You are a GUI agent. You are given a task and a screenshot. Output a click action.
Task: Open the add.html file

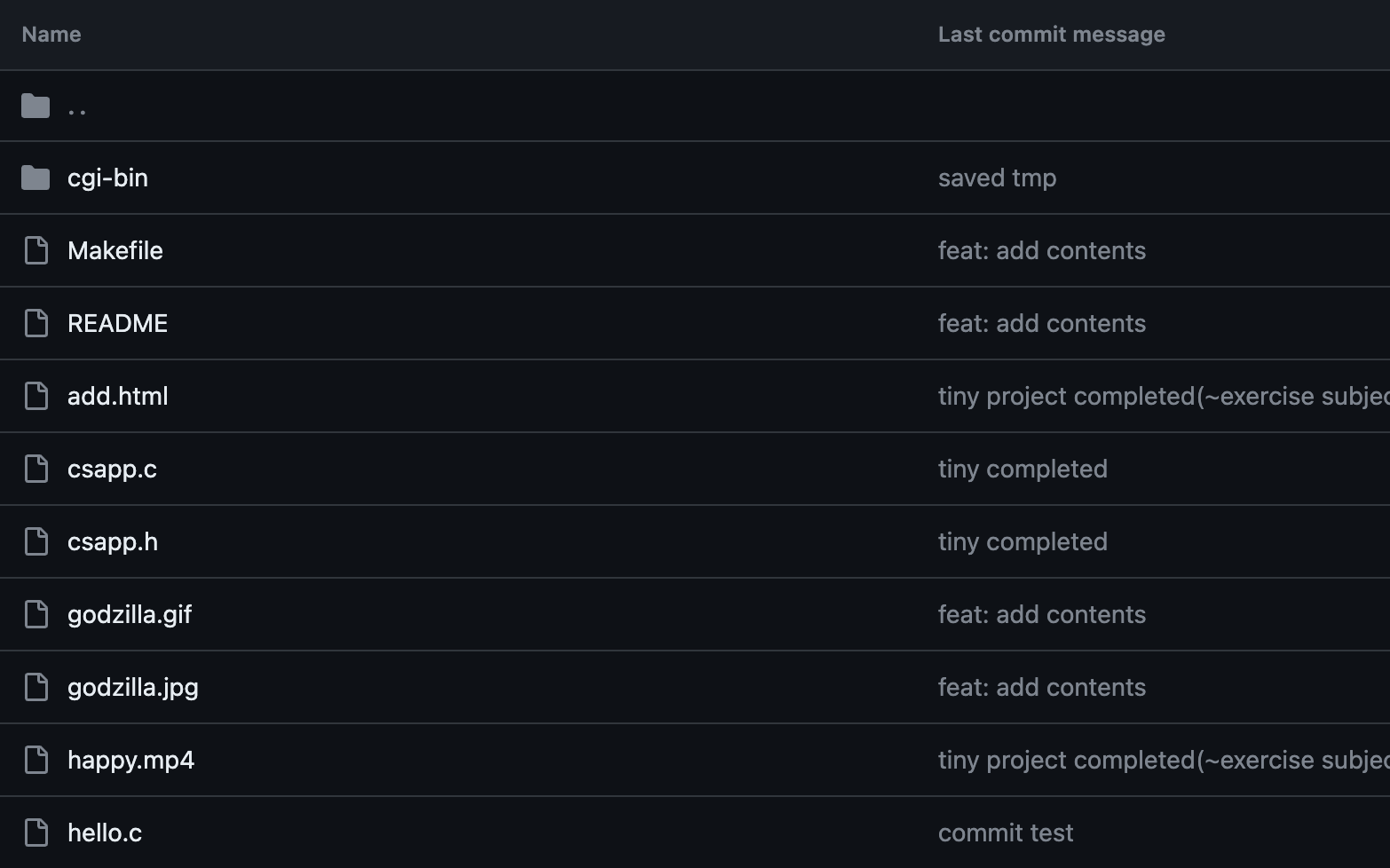point(118,396)
